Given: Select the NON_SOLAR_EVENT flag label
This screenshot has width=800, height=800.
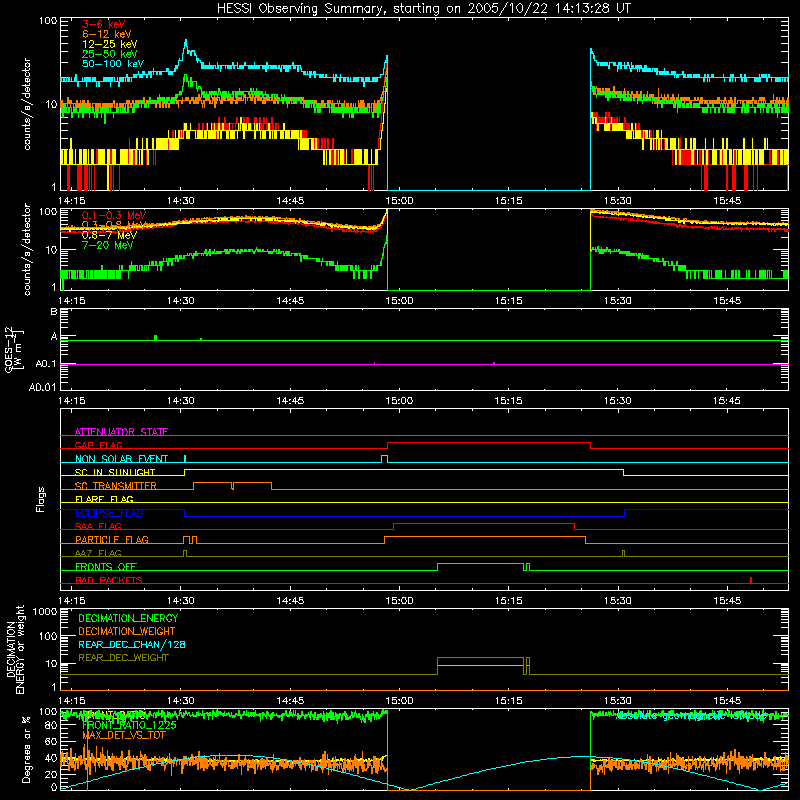Looking at the screenshot, I should tap(121, 459).
